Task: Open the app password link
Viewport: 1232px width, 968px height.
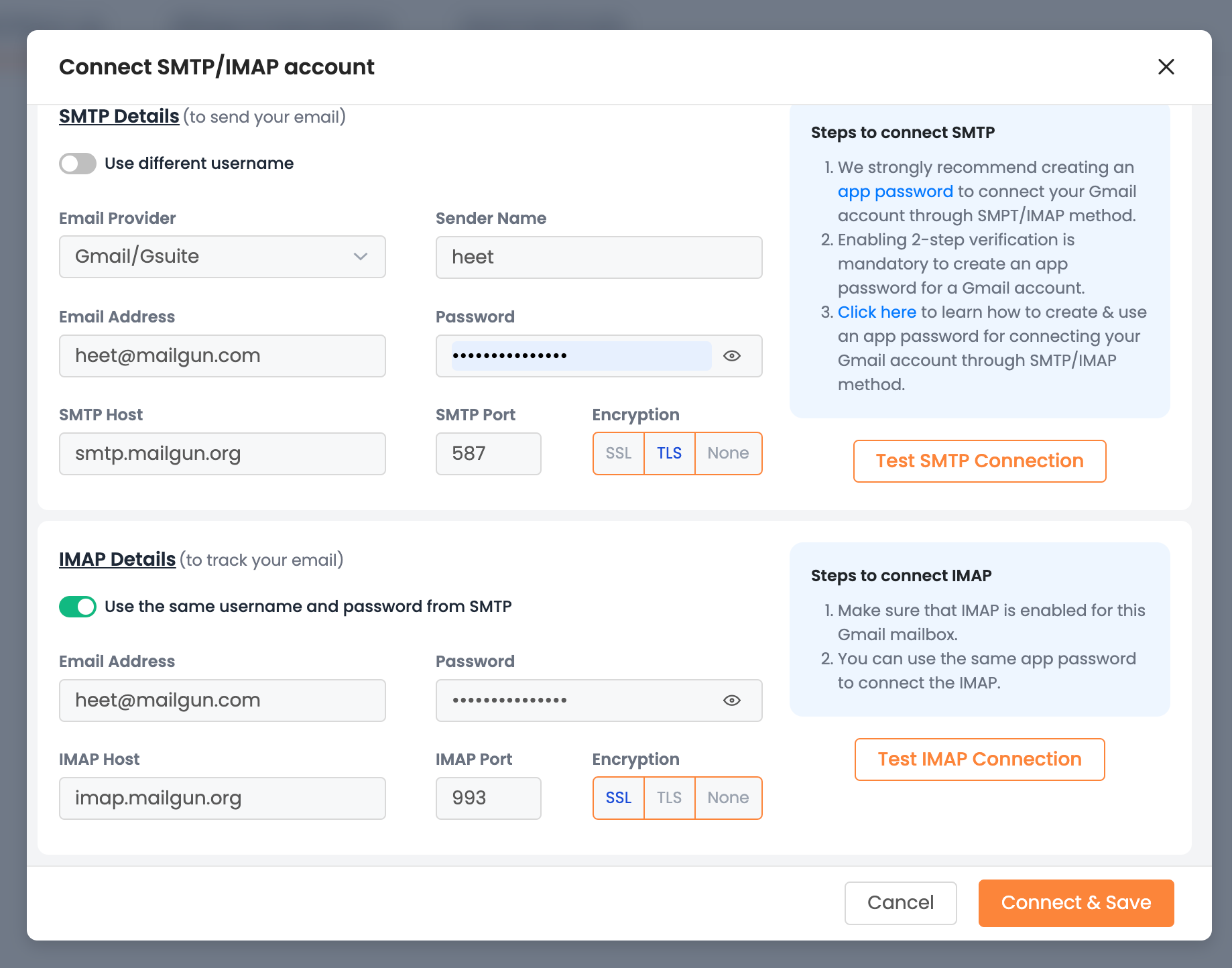Action: click(x=895, y=192)
